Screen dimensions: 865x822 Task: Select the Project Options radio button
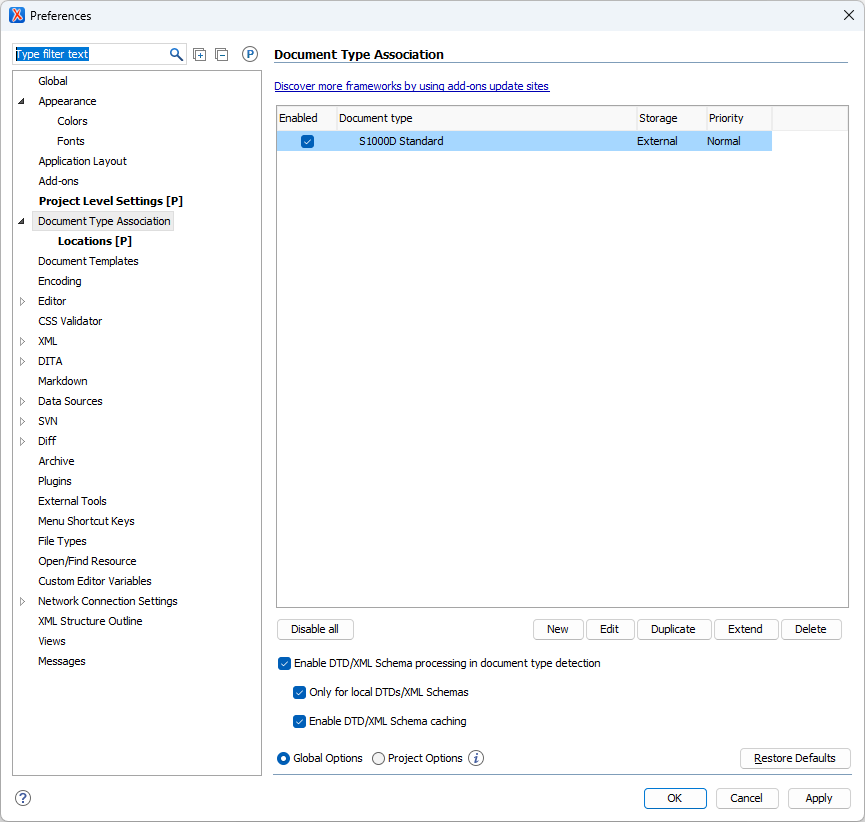pyautogui.click(x=378, y=758)
